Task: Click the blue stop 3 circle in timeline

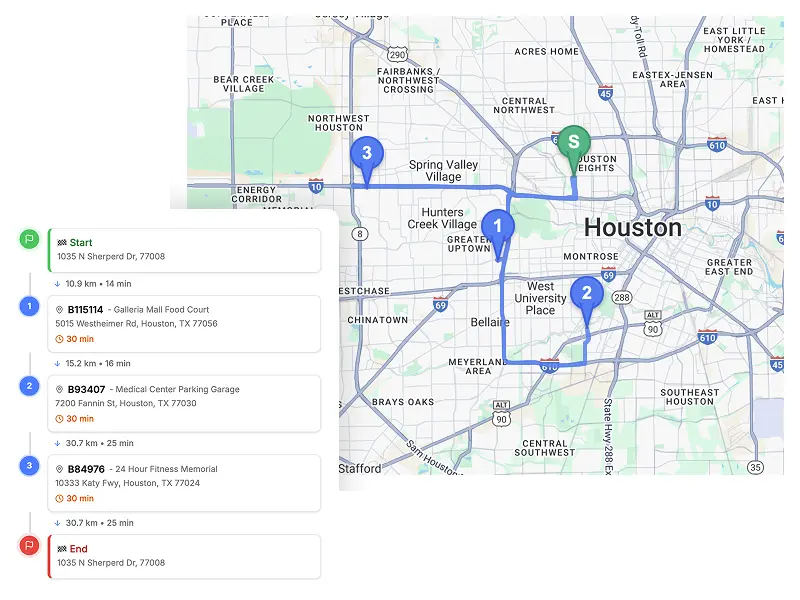Action: pyautogui.click(x=30, y=465)
